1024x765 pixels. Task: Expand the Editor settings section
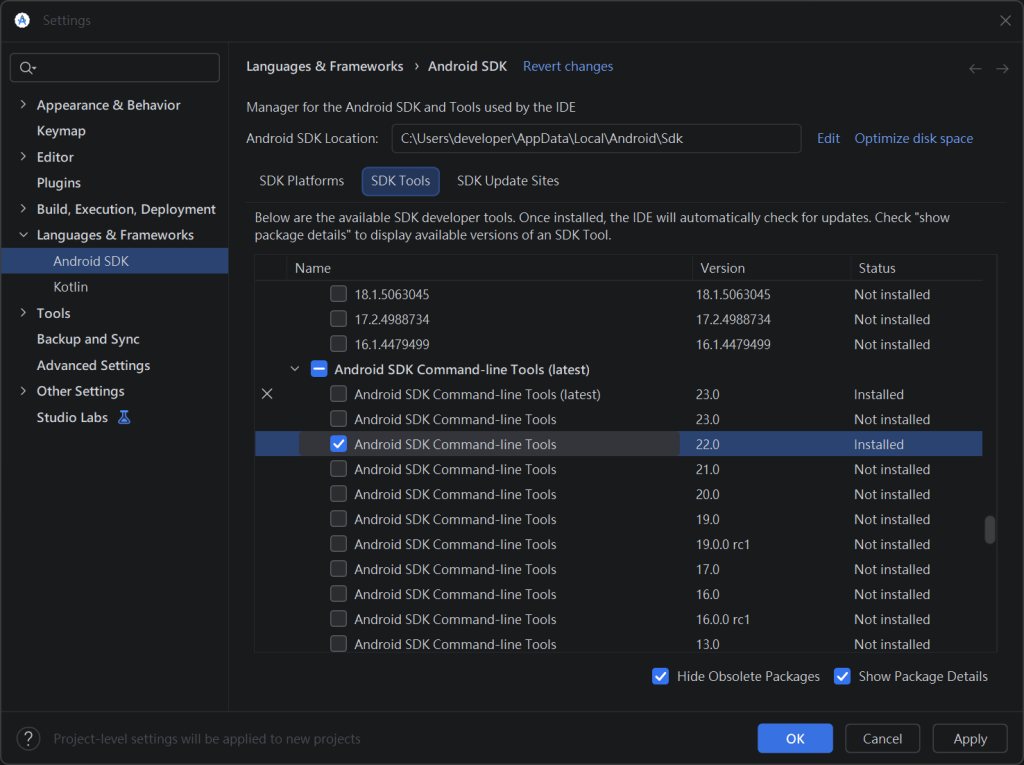coord(24,157)
